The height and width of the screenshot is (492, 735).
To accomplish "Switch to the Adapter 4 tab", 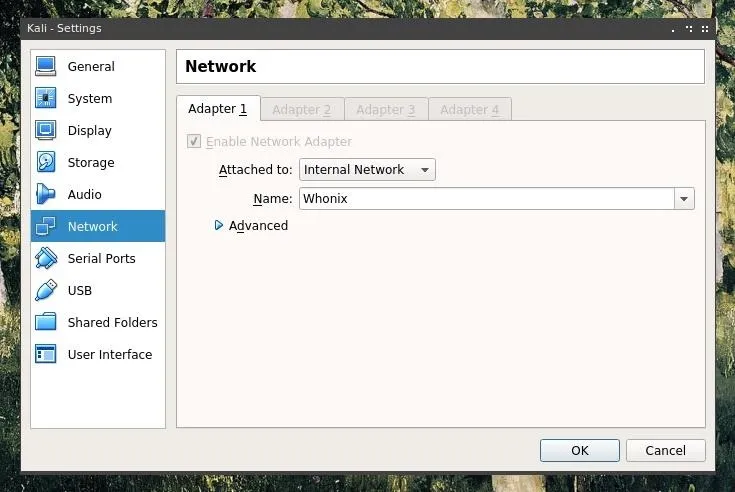I will [470, 110].
